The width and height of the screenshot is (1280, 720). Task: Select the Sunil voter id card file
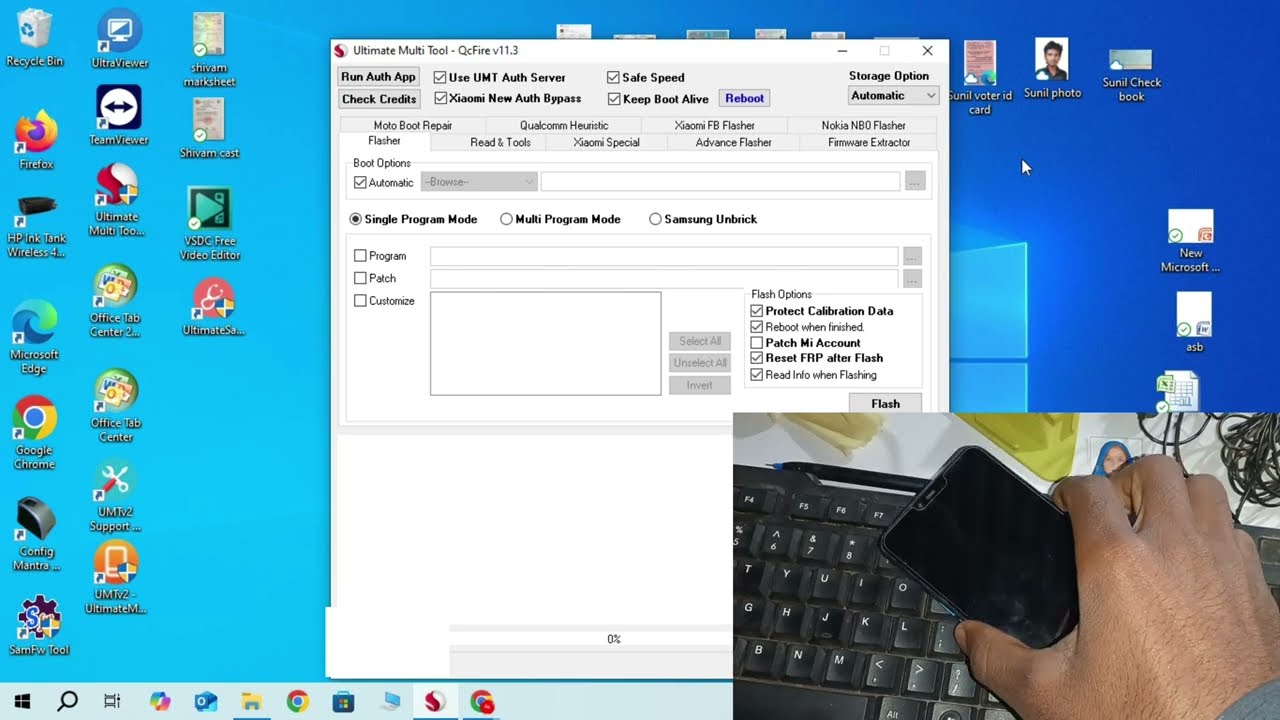point(980,78)
